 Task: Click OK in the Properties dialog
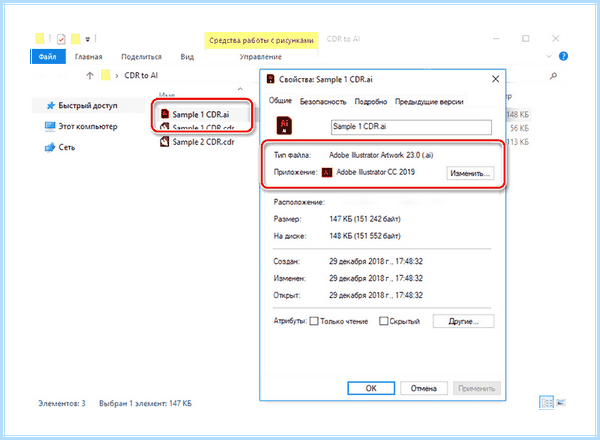[371, 388]
